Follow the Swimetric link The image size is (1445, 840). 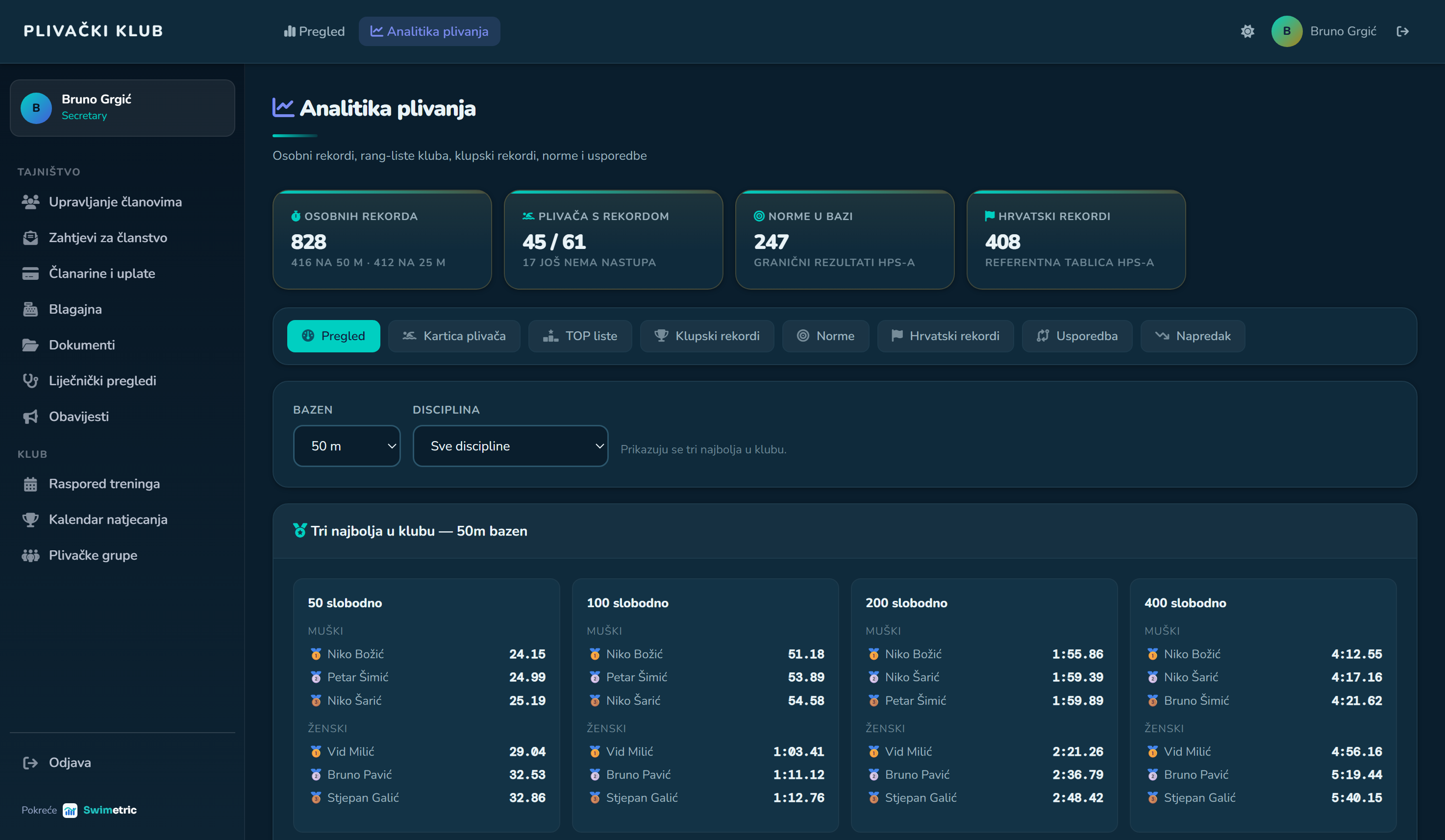click(x=100, y=810)
